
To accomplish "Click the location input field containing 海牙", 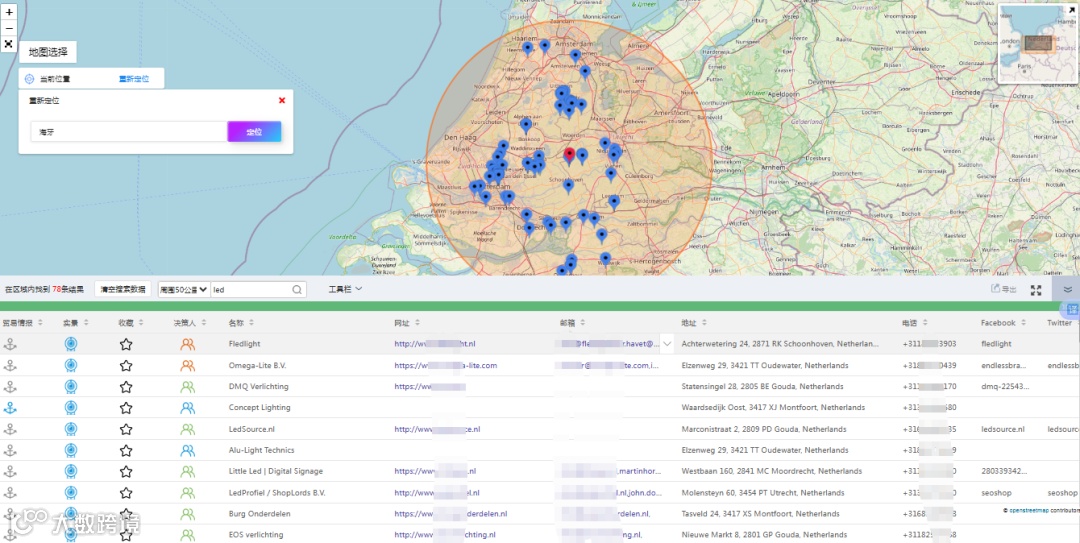I will (128, 132).
